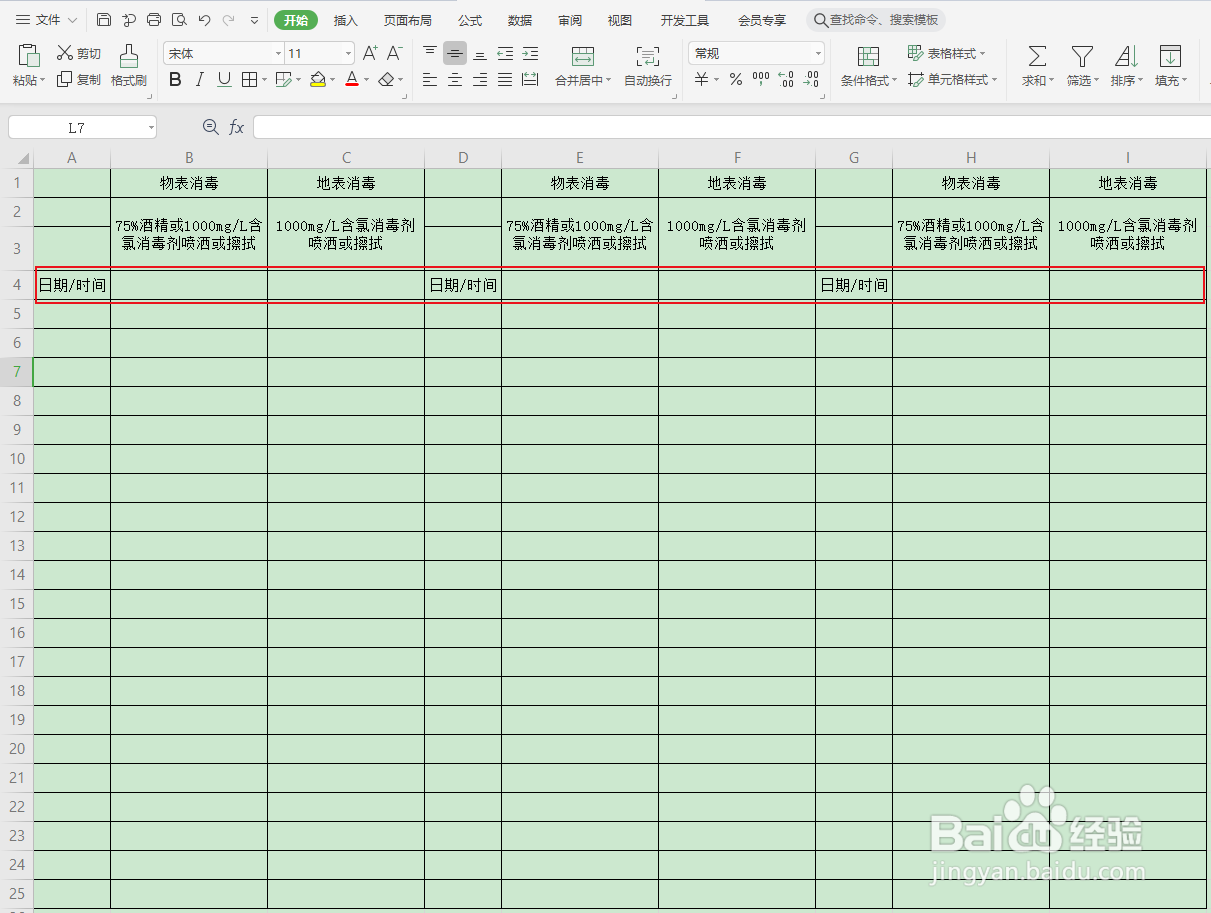Select the Format Painter (格式刷)
The image size is (1211, 913).
point(129,66)
